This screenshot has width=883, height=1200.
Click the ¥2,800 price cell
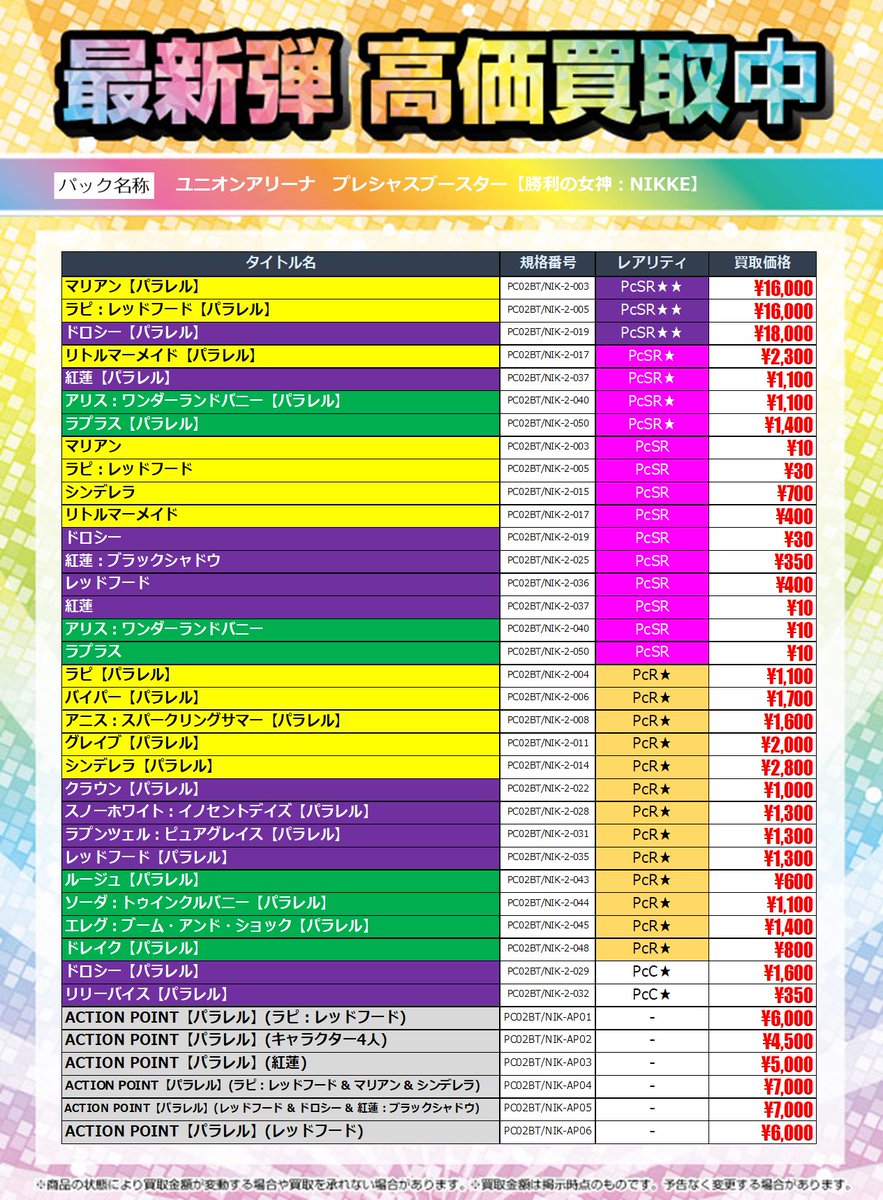click(x=763, y=767)
